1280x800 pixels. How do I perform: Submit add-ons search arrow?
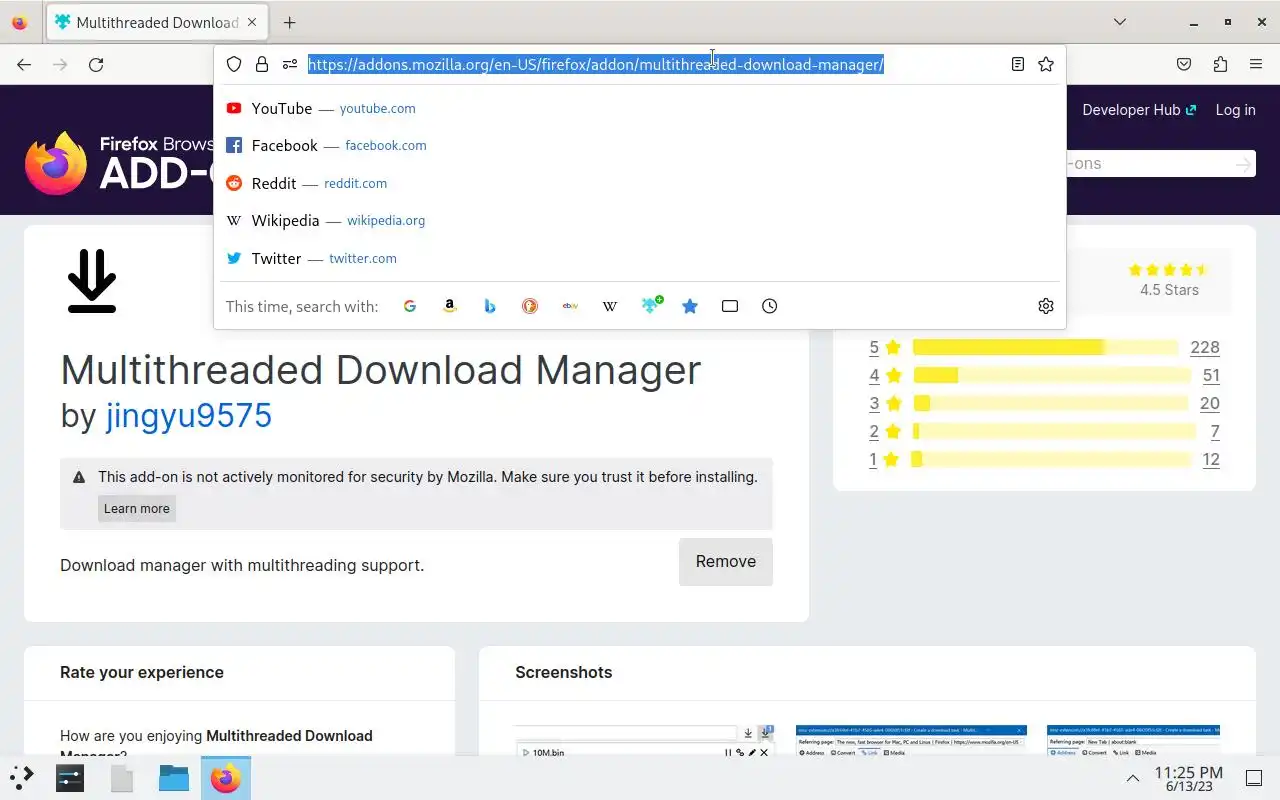[x=1243, y=163]
